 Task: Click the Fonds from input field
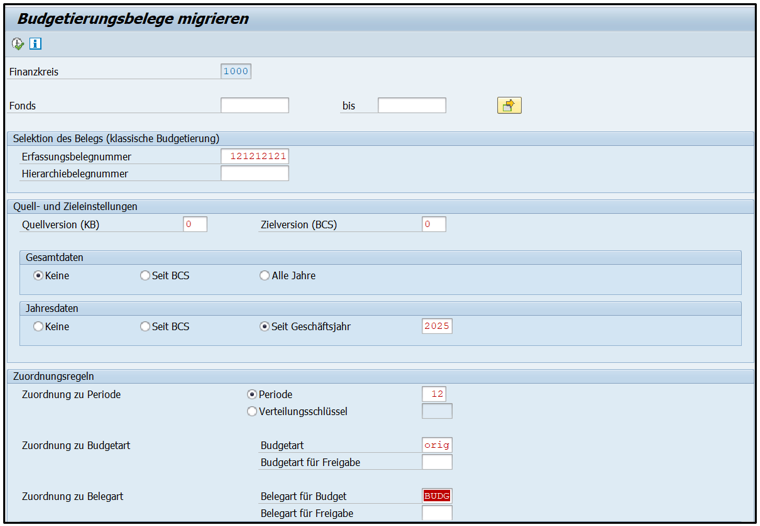[254, 105]
